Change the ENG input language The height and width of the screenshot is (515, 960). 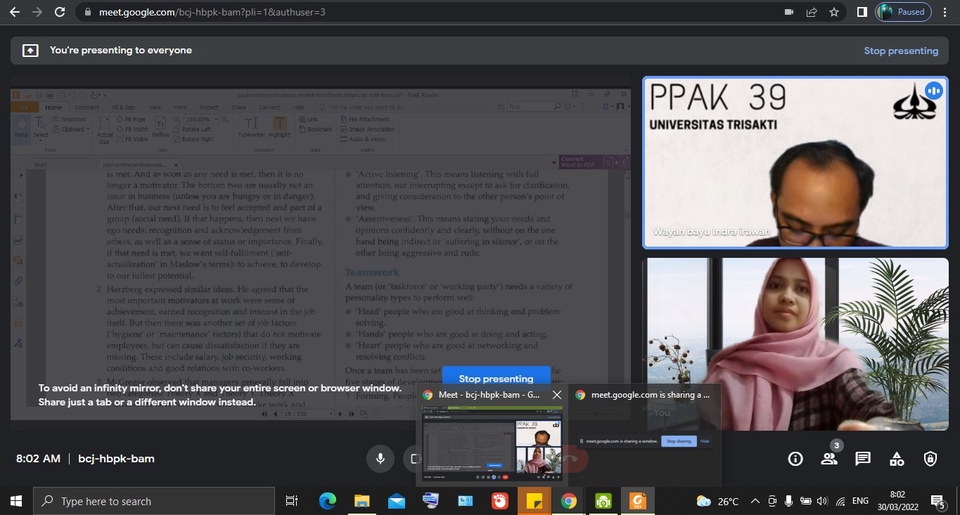(x=860, y=501)
